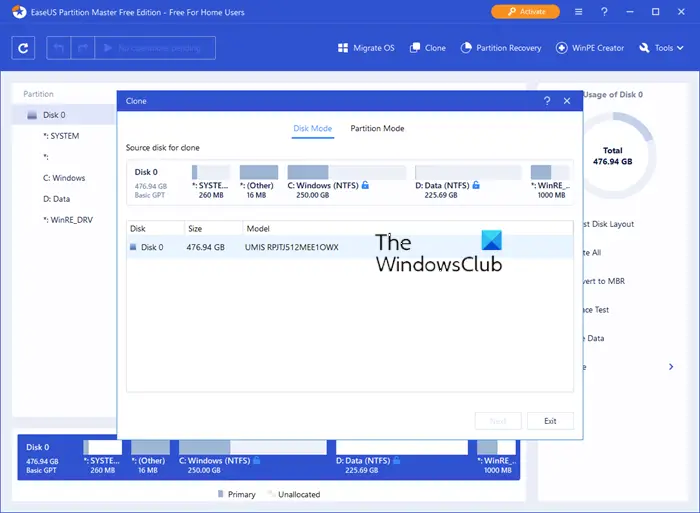The image size is (700, 513).
Task: Click the disk icon next to Disk 0 in the tree
Action: click(32, 115)
